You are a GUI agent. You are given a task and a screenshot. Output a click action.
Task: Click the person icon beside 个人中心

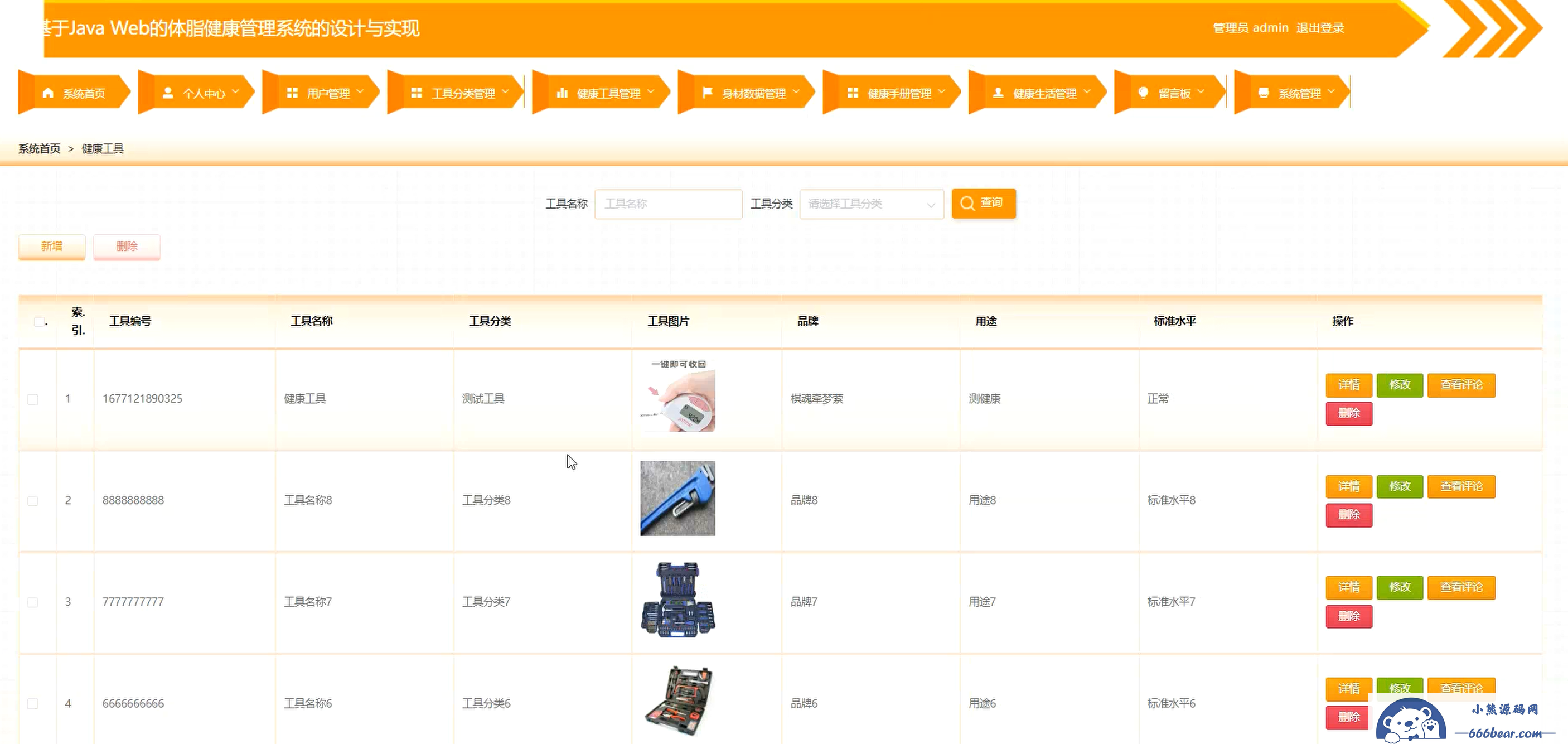click(168, 93)
